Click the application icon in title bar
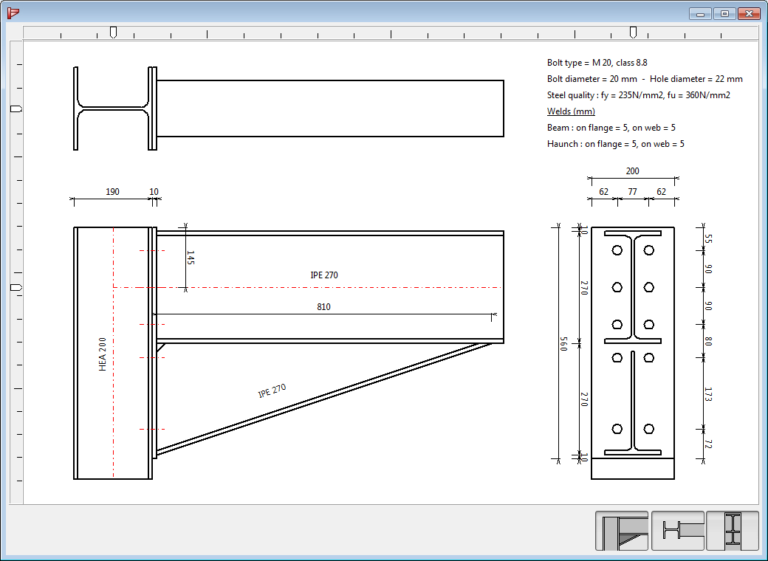The height and width of the screenshot is (561, 768). click(13, 13)
